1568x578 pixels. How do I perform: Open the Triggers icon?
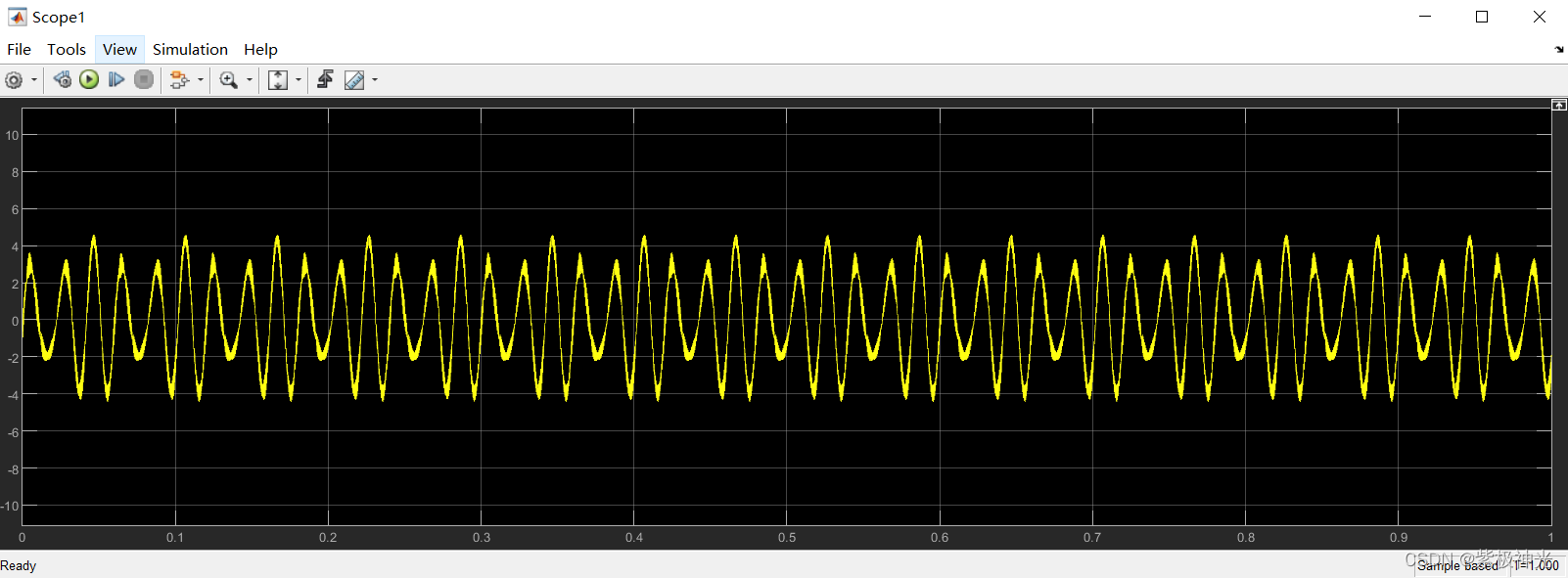pos(326,80)
